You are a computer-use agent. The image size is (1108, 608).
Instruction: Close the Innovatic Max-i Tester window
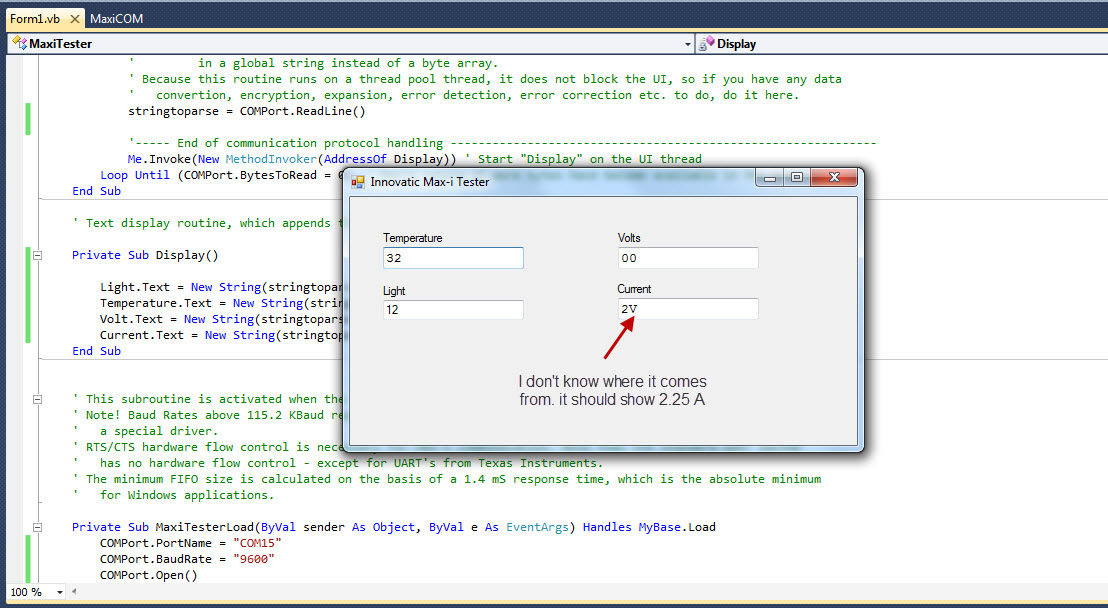(x=834, y=177)
